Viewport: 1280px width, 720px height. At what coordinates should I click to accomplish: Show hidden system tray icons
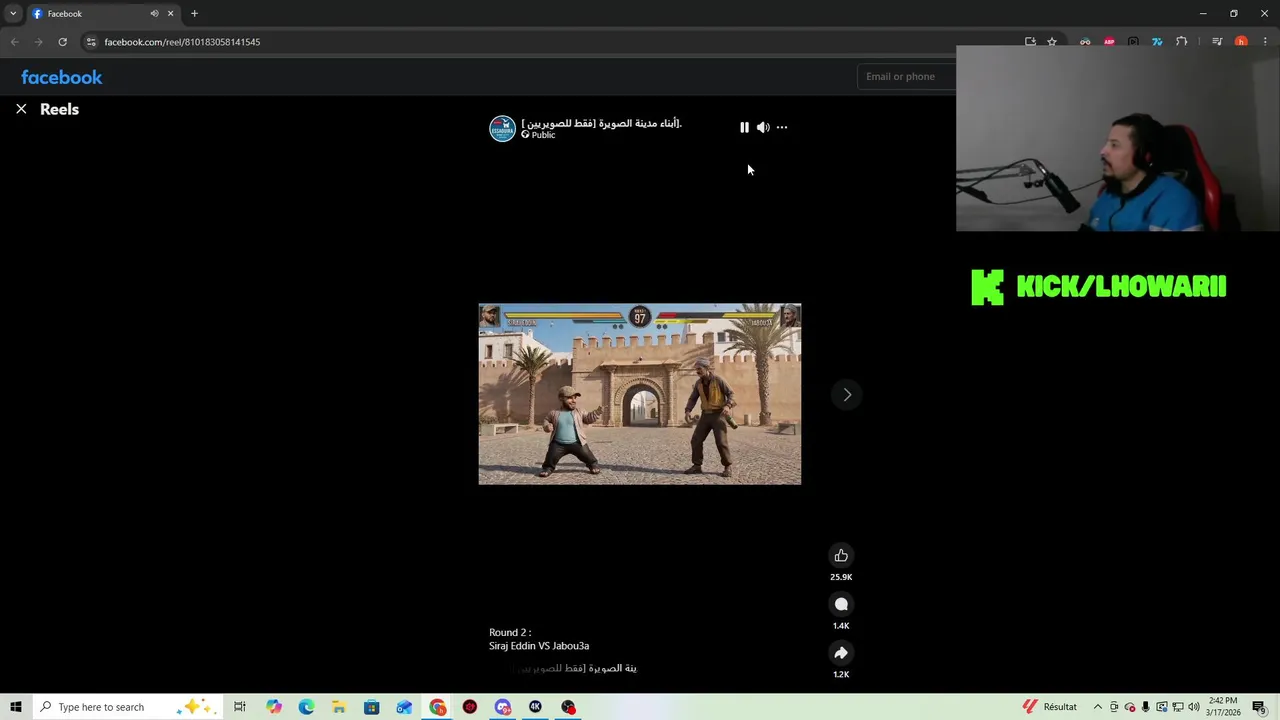point(1097,707)
